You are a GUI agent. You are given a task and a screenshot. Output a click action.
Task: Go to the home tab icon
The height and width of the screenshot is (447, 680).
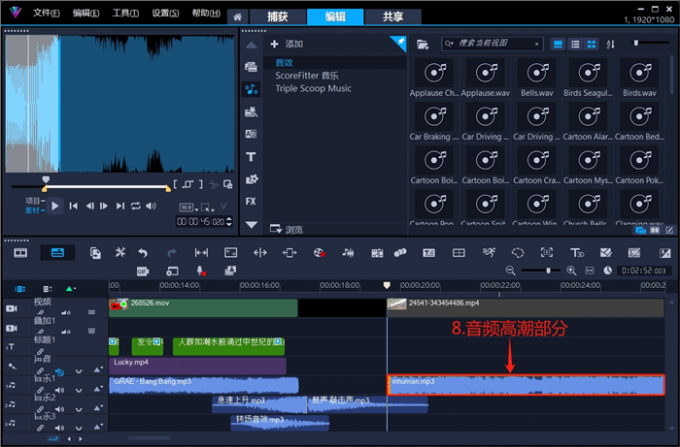(x=237, y=17)
